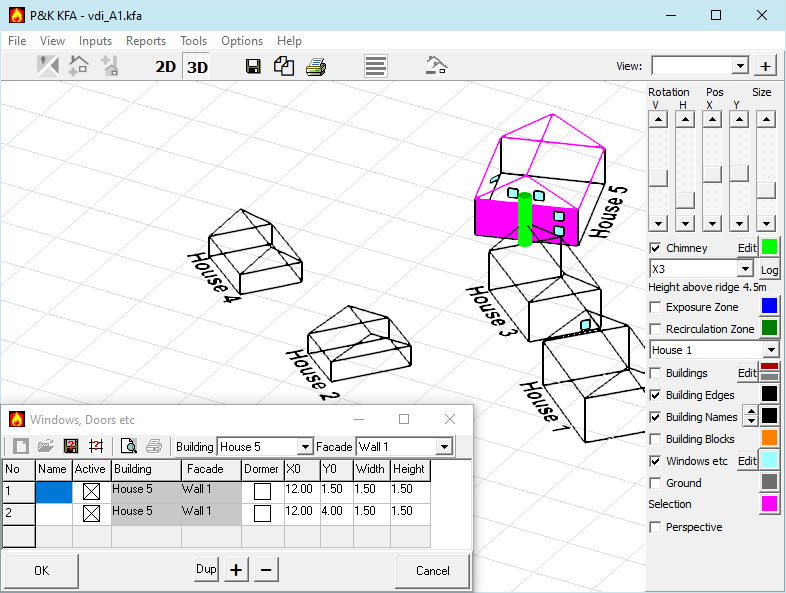
Task: Remove a row with minus button
Action: point(266,570)
